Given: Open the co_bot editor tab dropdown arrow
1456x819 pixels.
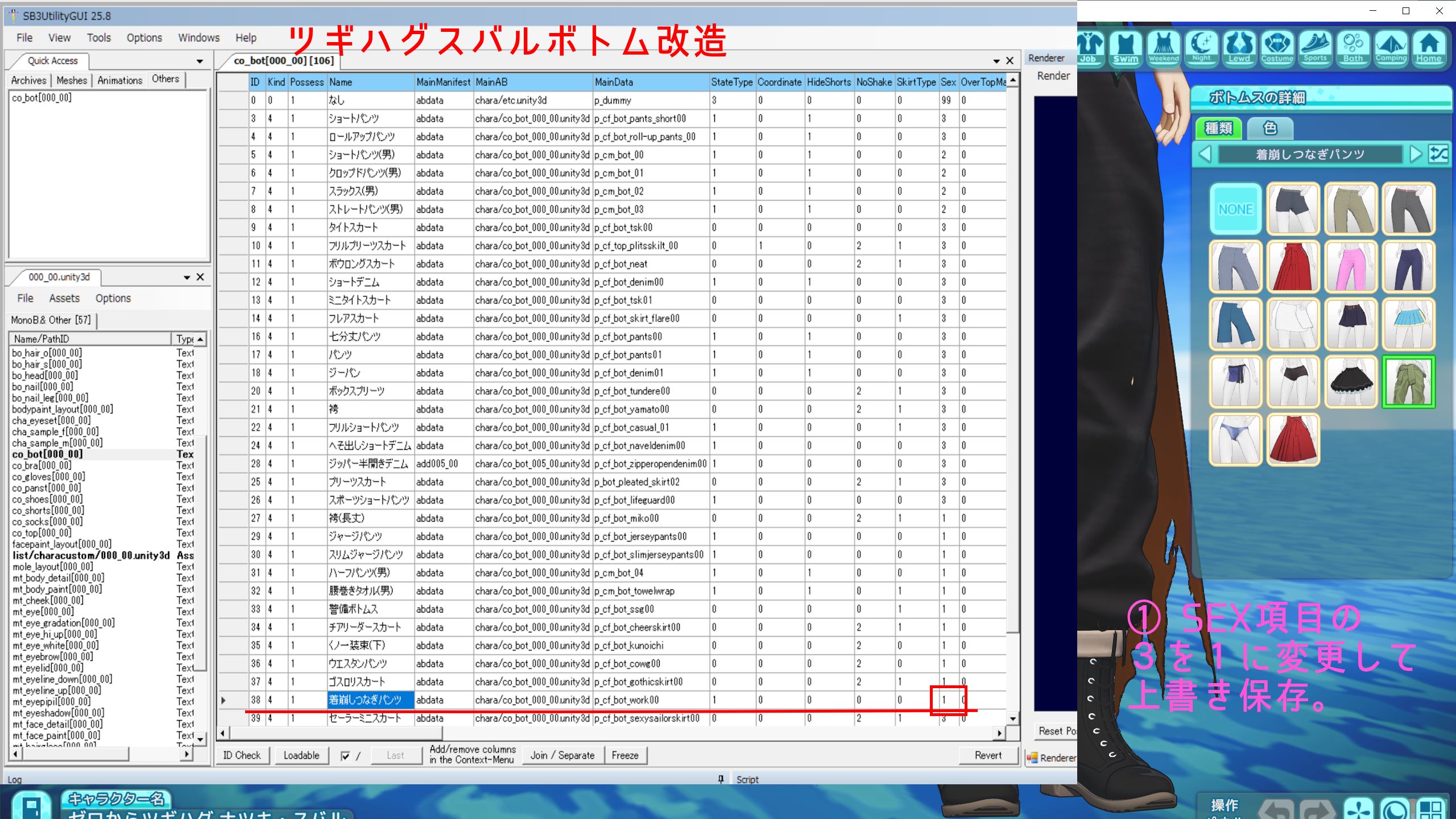Looking at the screenshot, I should click(x=996, y=61).
